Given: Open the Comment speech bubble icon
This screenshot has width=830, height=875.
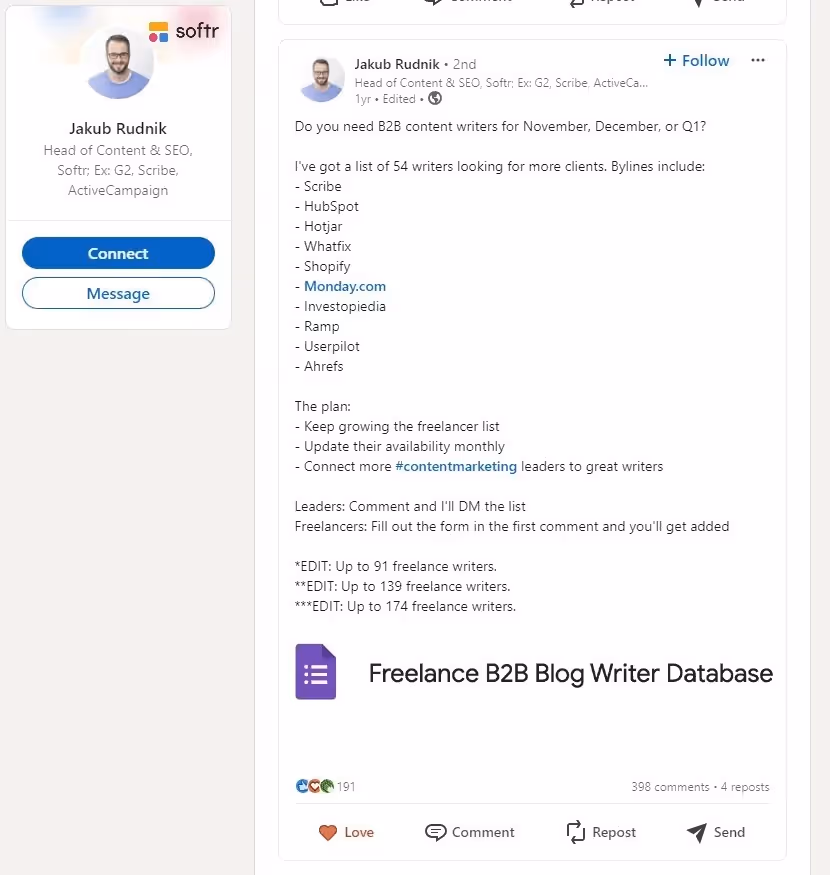Looking at the screenshot, I should coord(435,833).
